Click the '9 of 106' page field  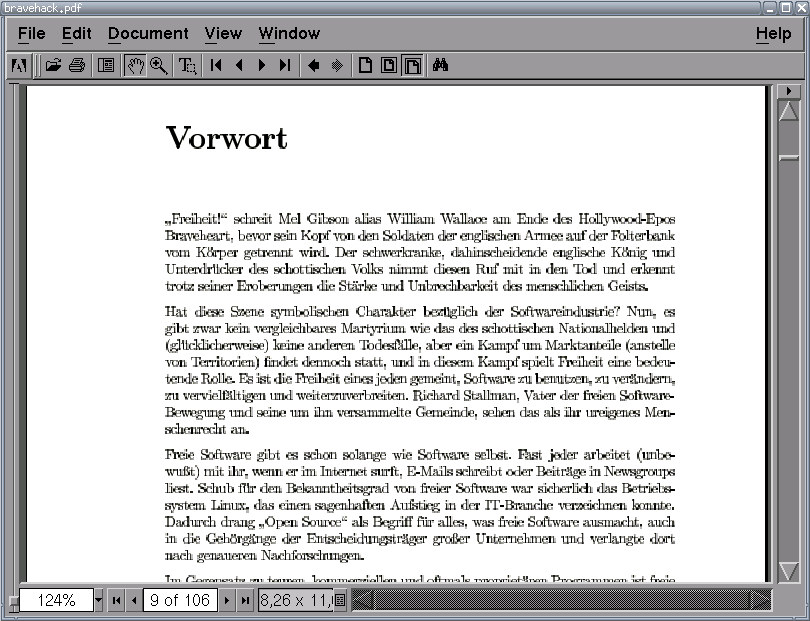(180, 600)
